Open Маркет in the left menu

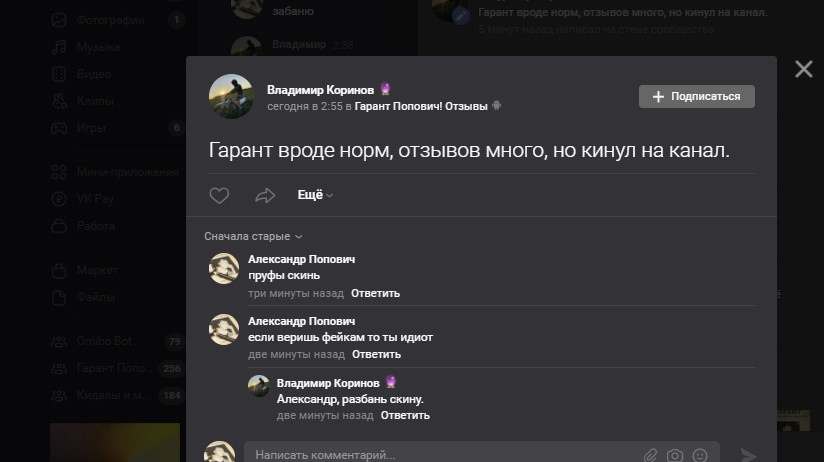coord(97,270)
